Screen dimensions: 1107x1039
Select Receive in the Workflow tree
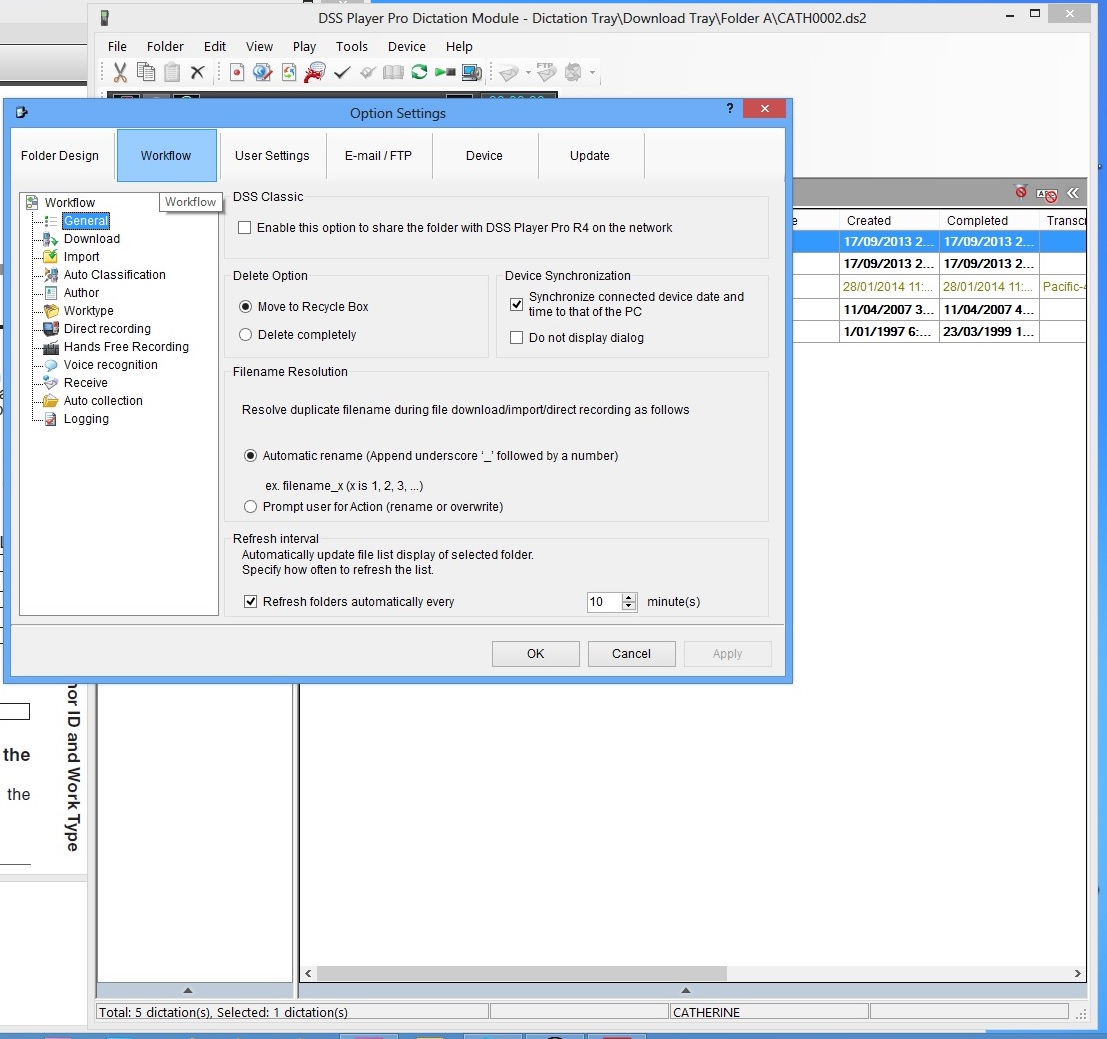click(x=85, y=383)
